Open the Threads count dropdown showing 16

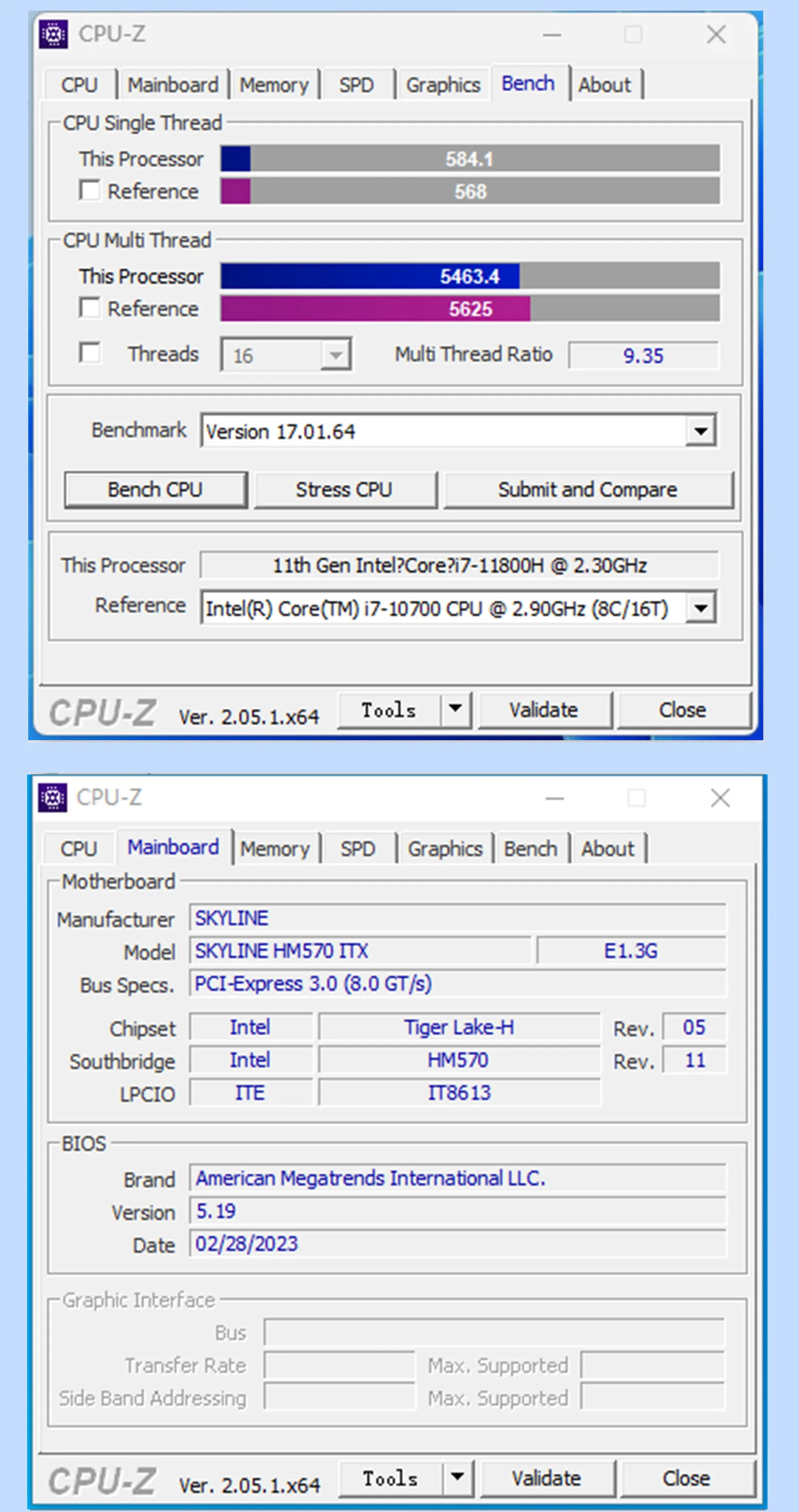[x=335, y=355]
